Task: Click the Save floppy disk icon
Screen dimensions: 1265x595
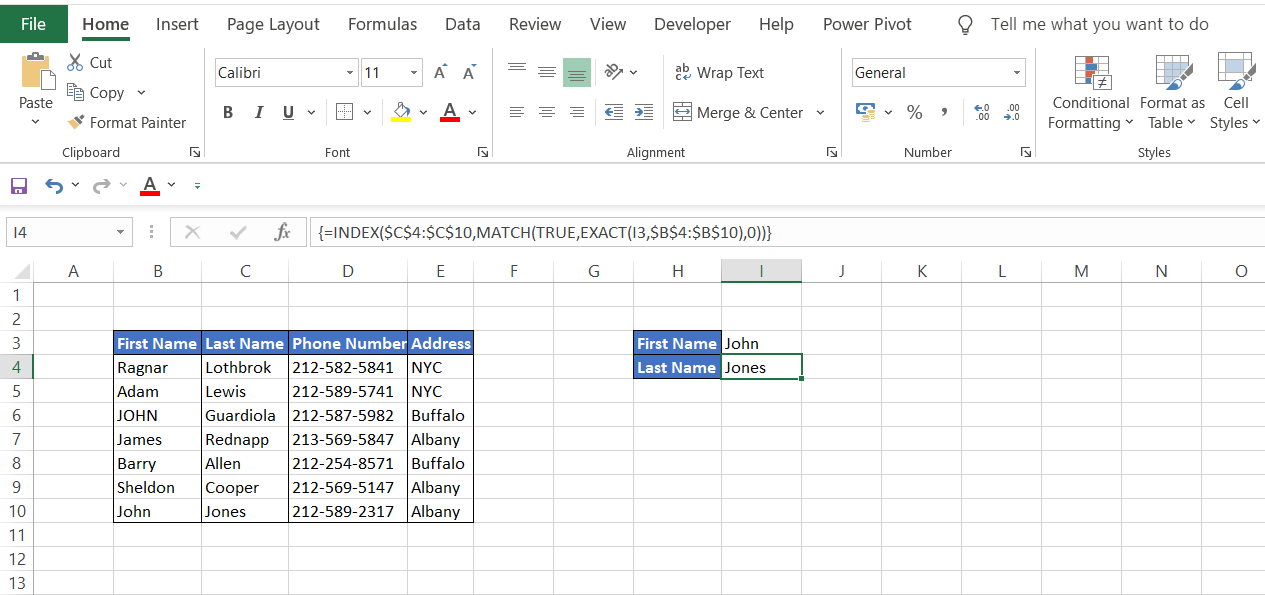Action: click(18, 186)
